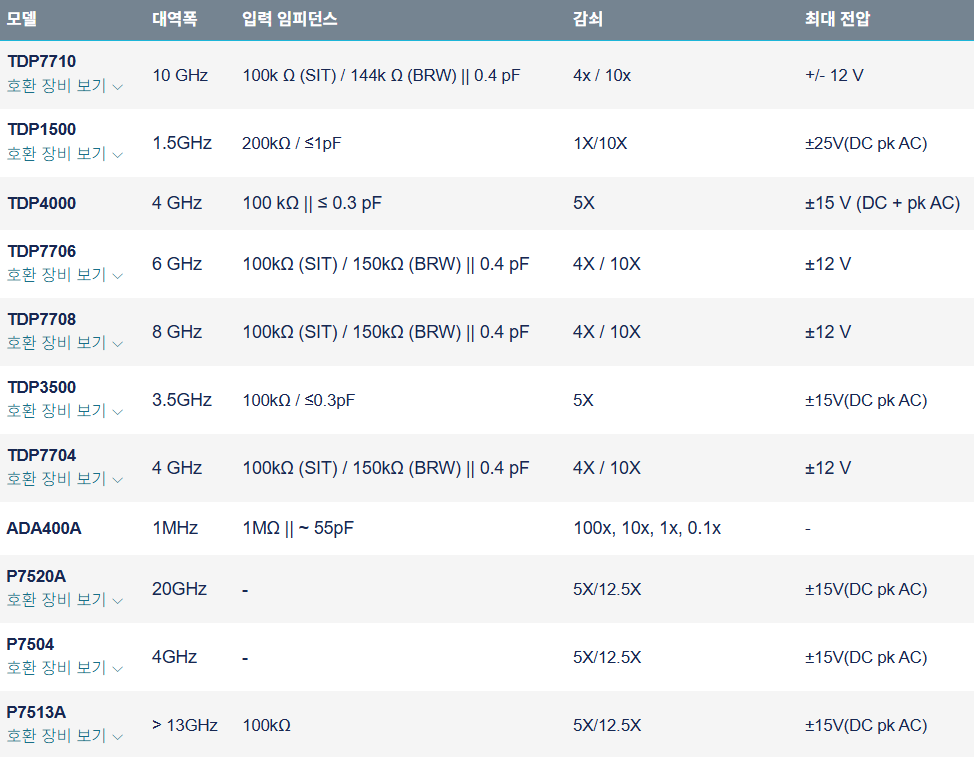Click the 10 GHz bandwidth cell
The height and width of the screenshot is (757, 974).
[180, 75]
